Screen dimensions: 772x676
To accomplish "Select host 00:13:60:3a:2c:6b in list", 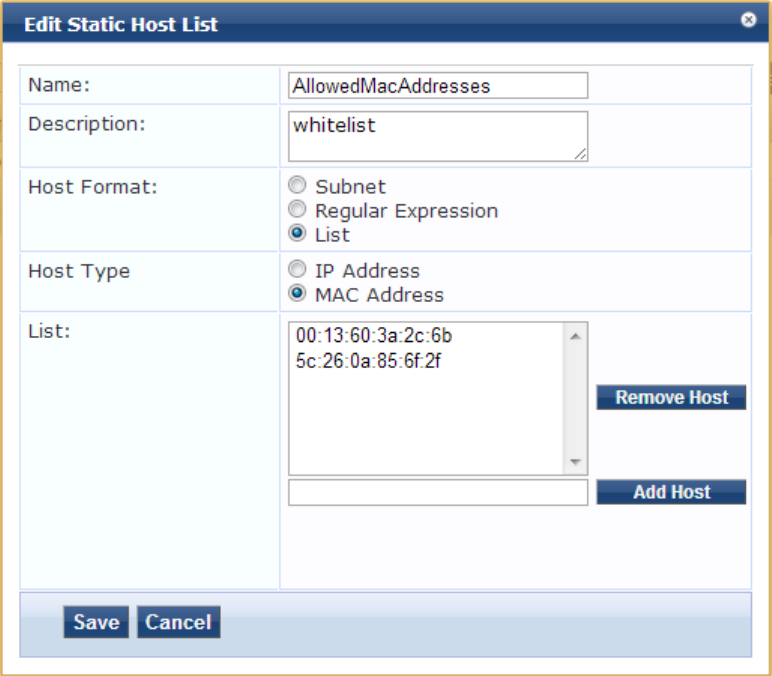I will tap(374, 336).
